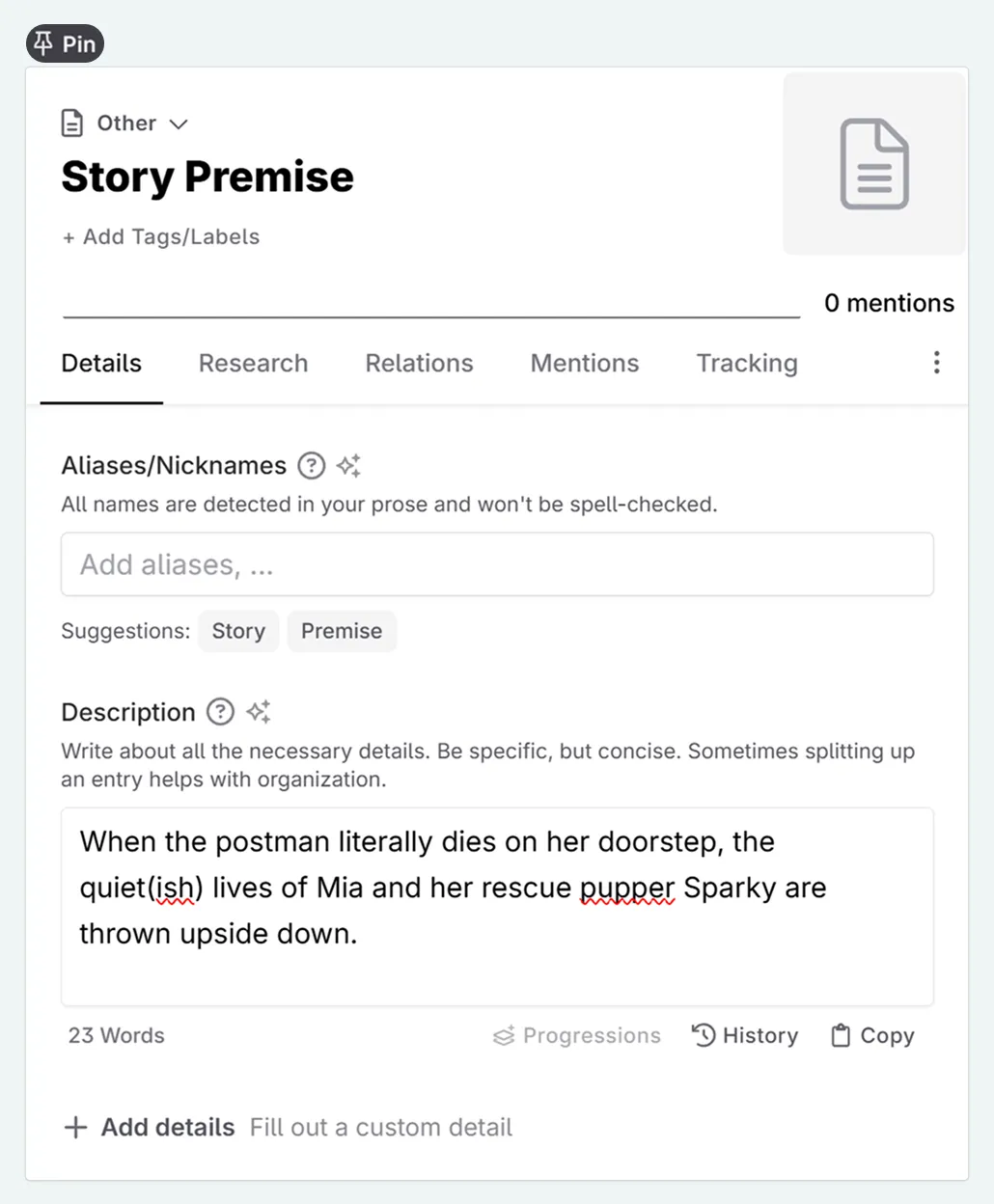View the description edit History
Viewport: 994px width, 1204px height.
click(744, 1035)
